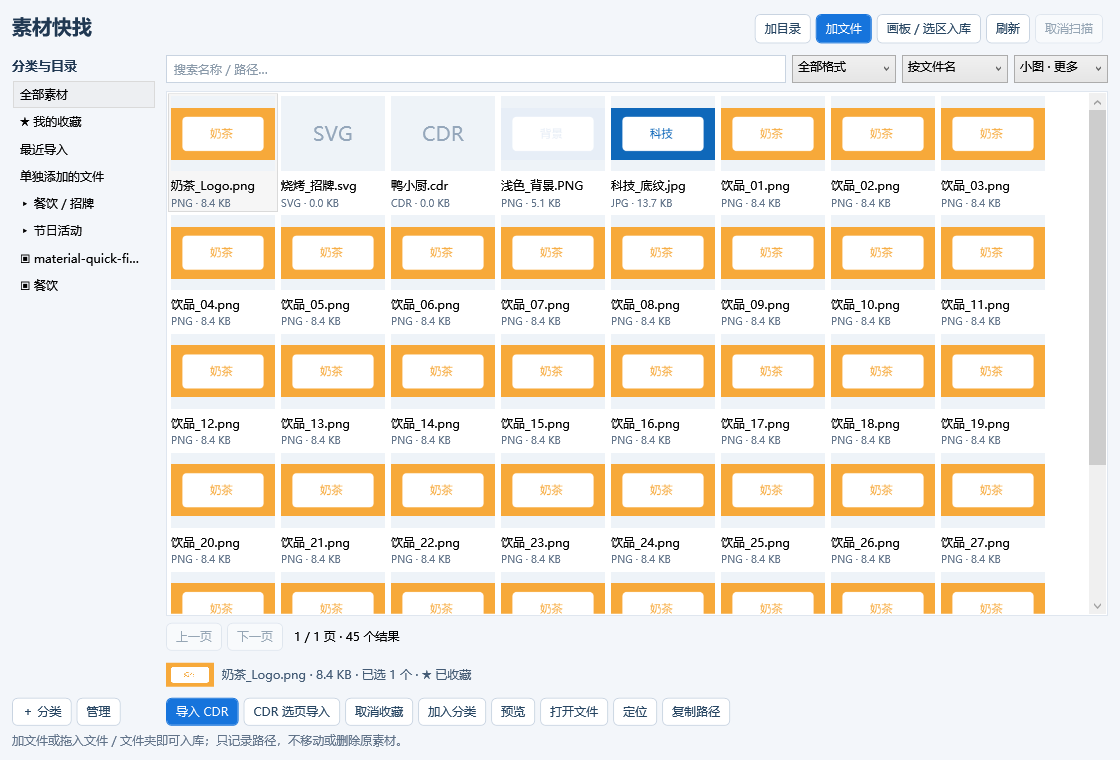Select 最近导入 in the sidebar
Image resolution: width=1120 pixels, height=760 pixels.
coord(84,149)
